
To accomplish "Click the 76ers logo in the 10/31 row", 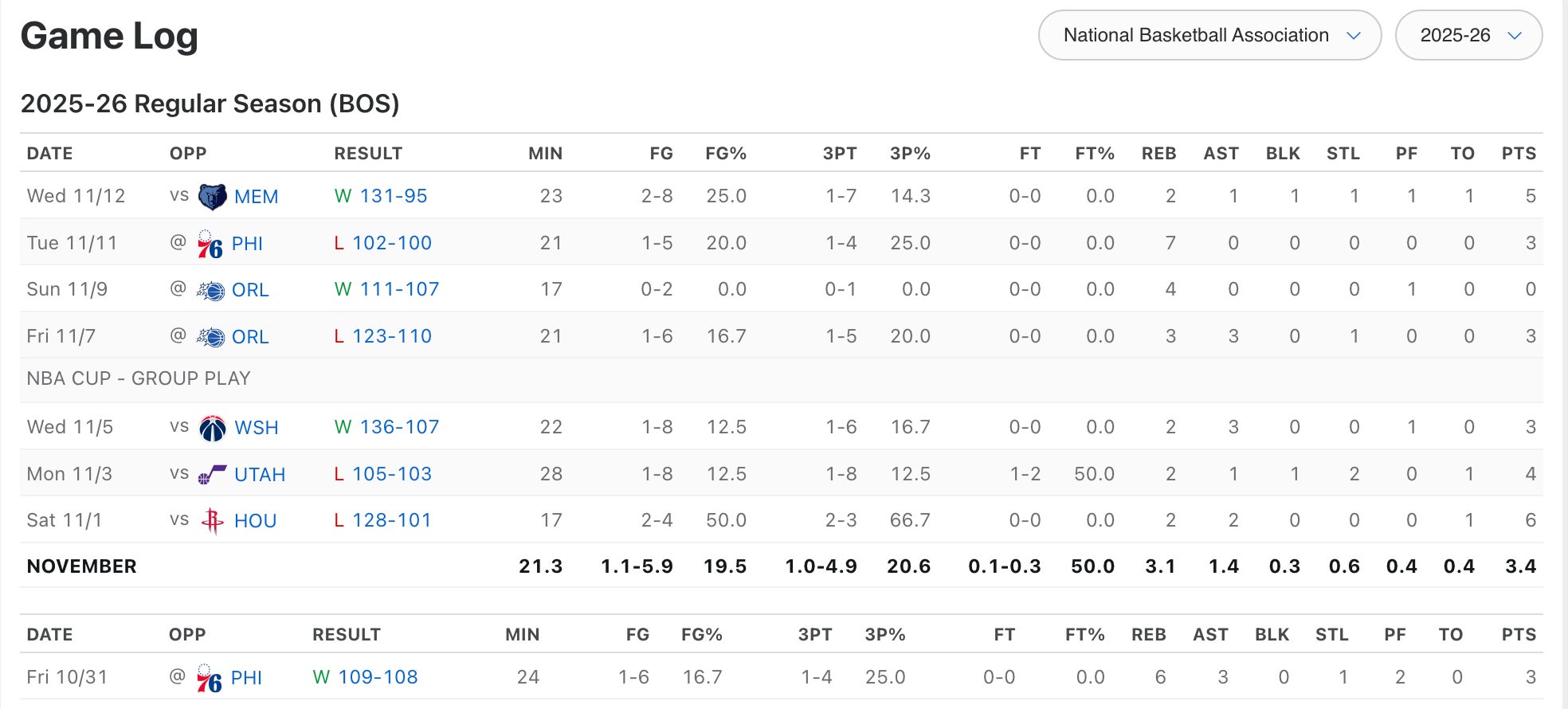I will (x=209, y=678).
